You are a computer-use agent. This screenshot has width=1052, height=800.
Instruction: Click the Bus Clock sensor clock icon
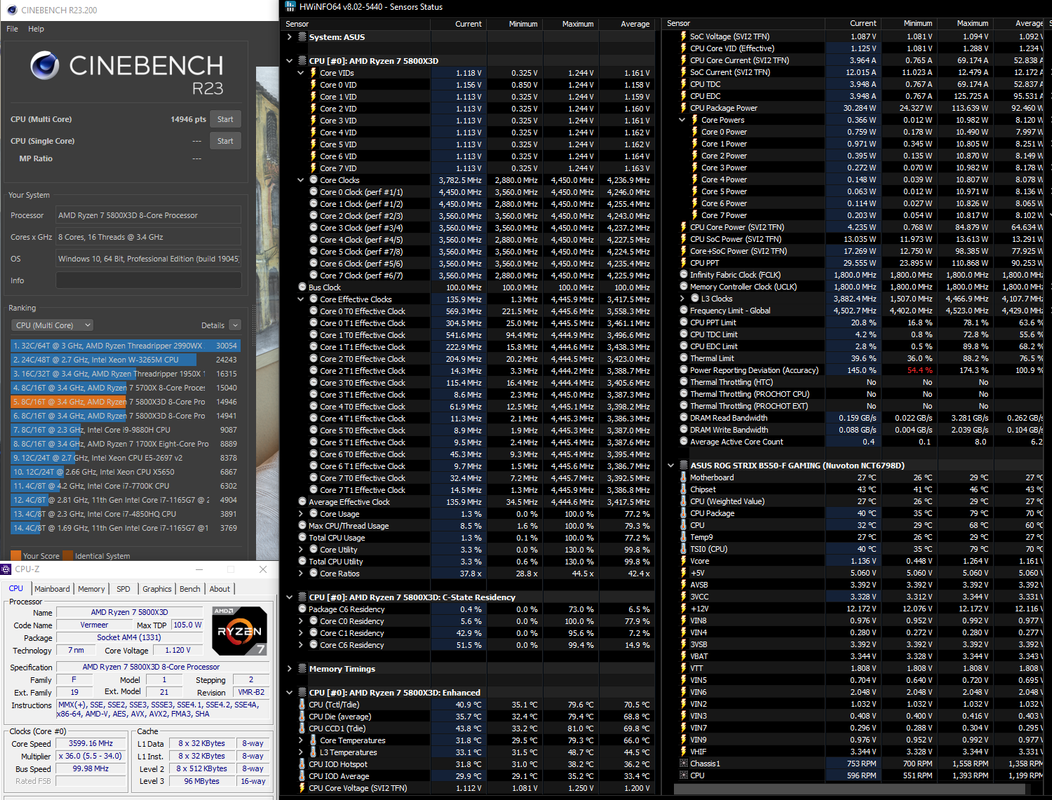(303, 287)
